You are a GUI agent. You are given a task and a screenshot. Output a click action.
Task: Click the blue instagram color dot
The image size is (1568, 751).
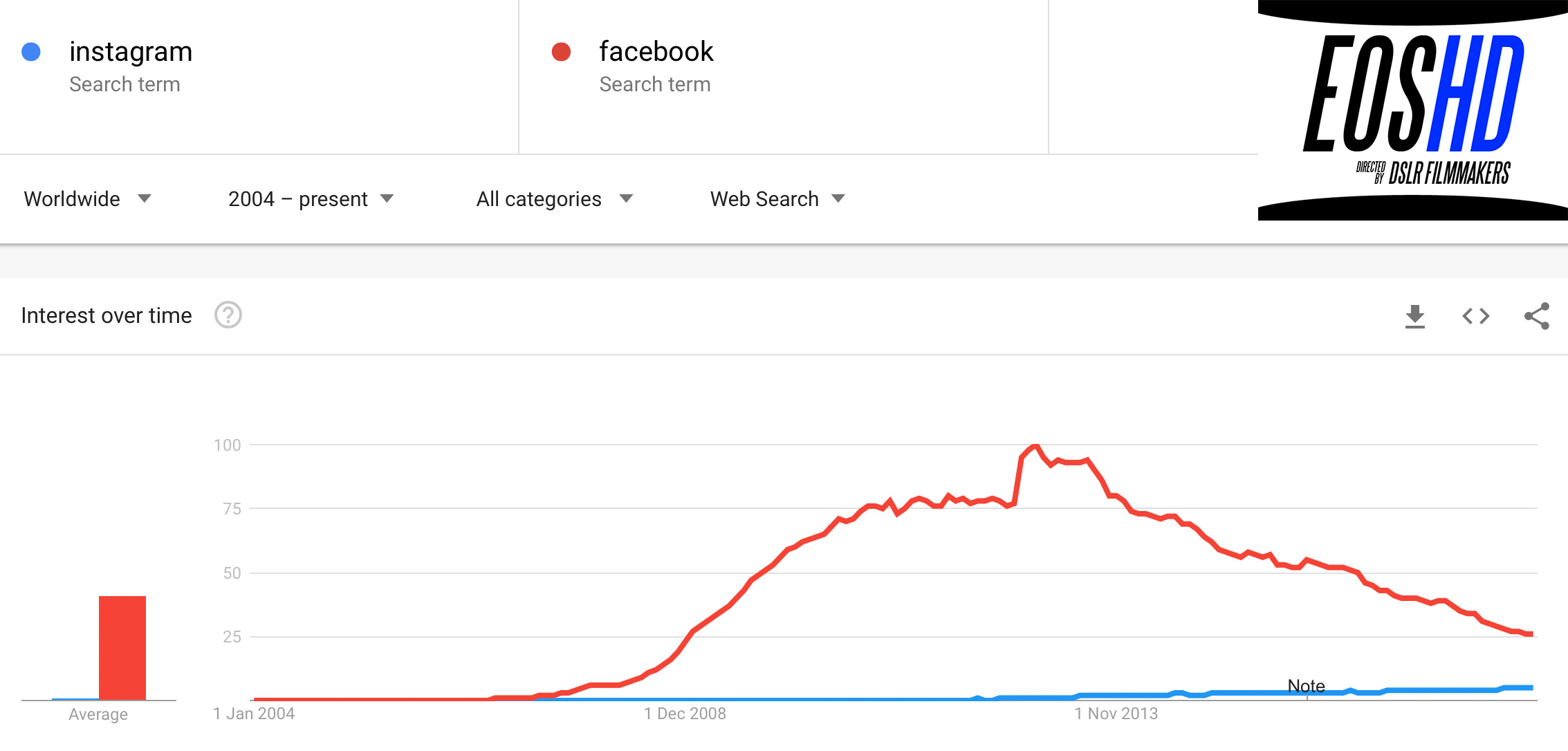(31, 52)
